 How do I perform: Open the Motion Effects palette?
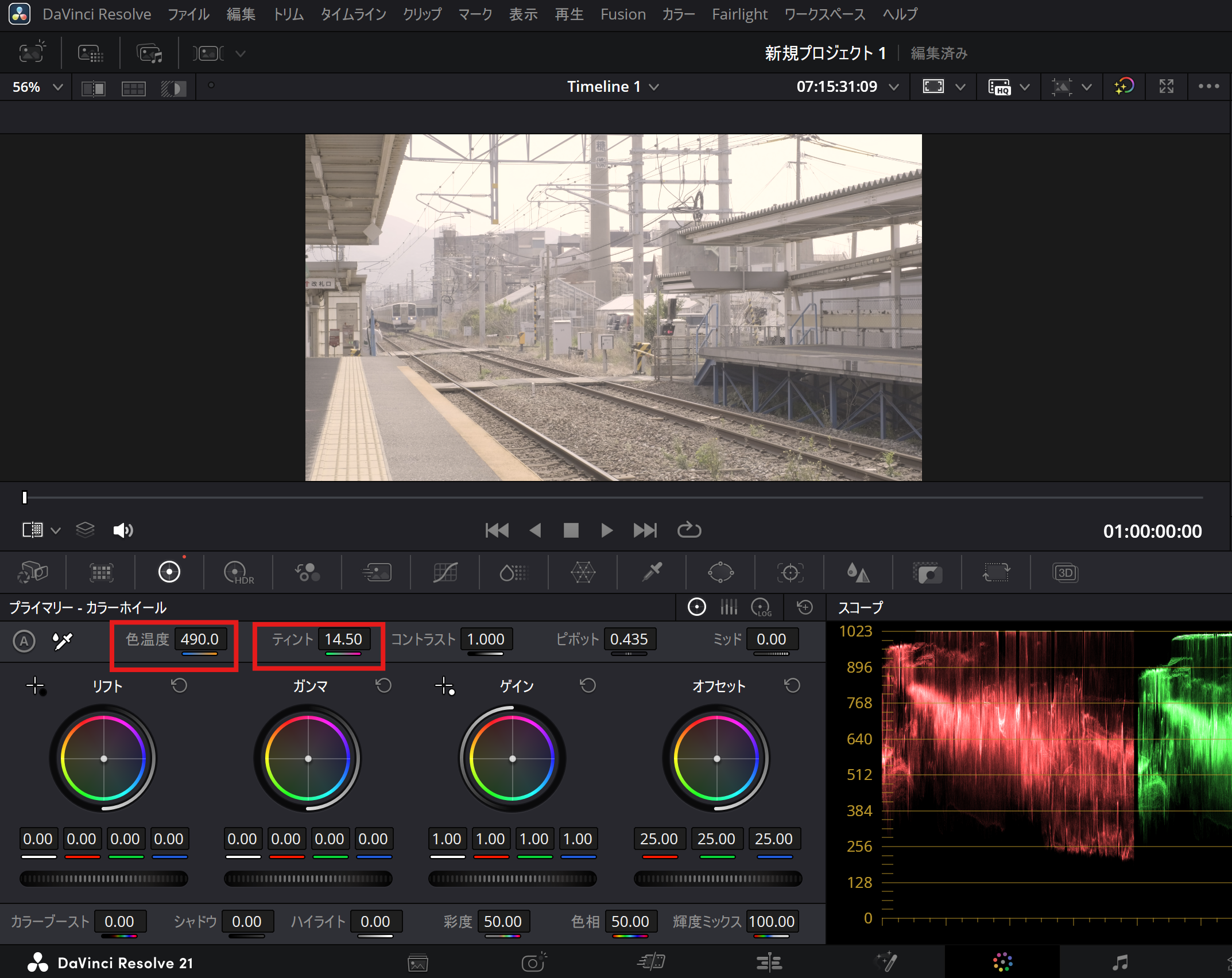coord(376,573)
